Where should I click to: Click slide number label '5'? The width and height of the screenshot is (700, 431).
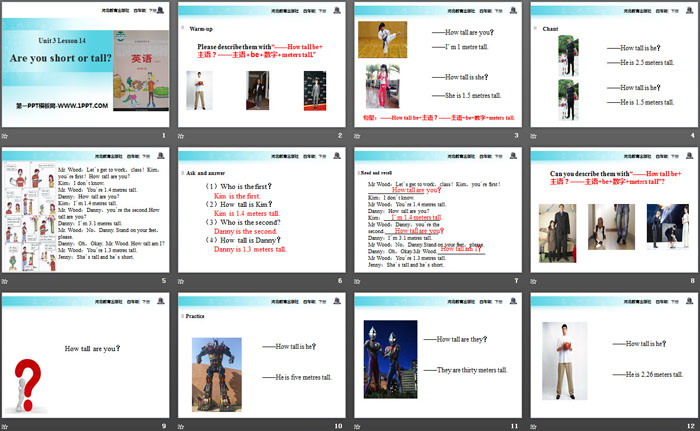[164, 280]
